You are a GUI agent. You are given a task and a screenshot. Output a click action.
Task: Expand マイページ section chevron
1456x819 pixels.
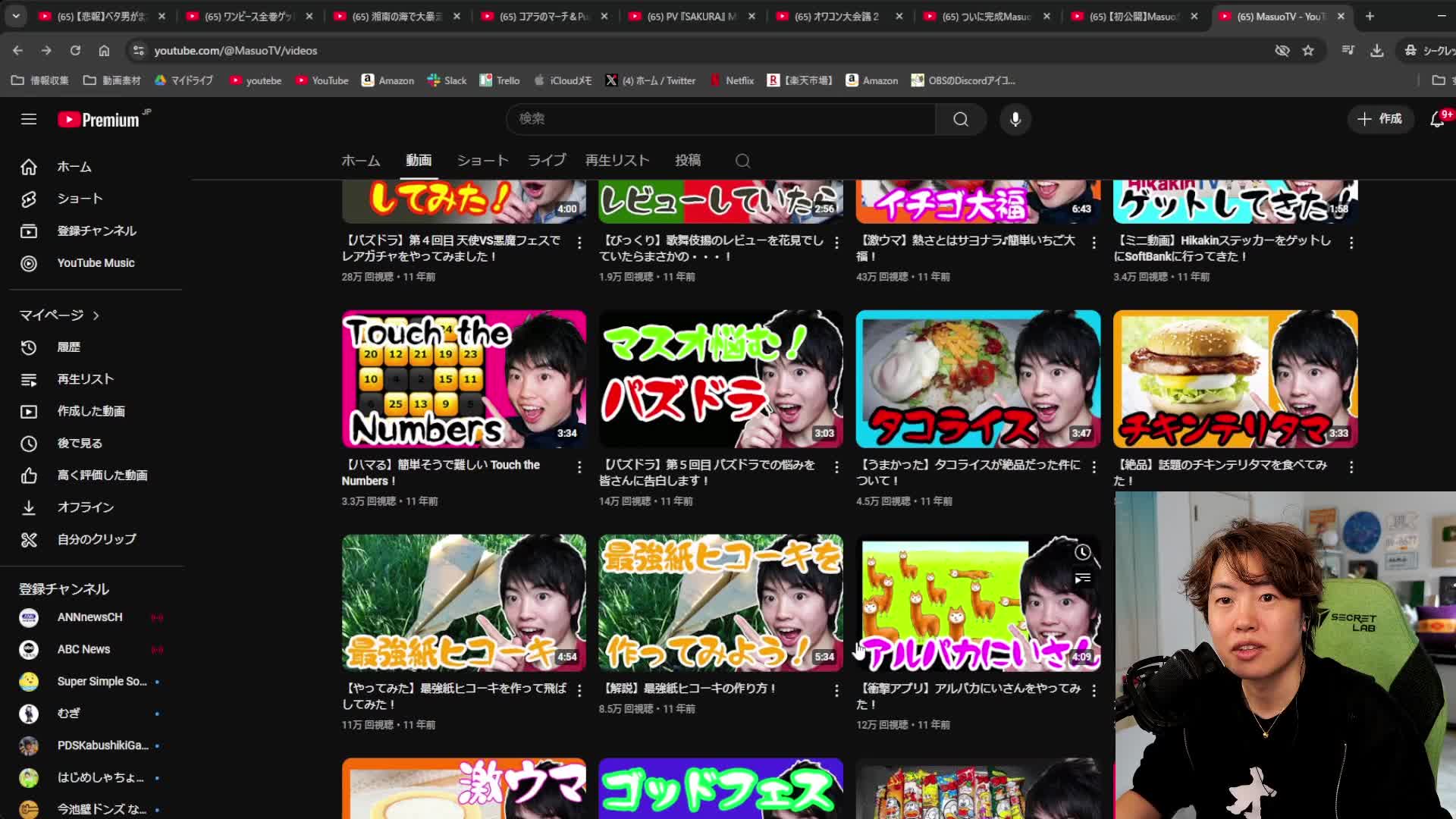96,315
